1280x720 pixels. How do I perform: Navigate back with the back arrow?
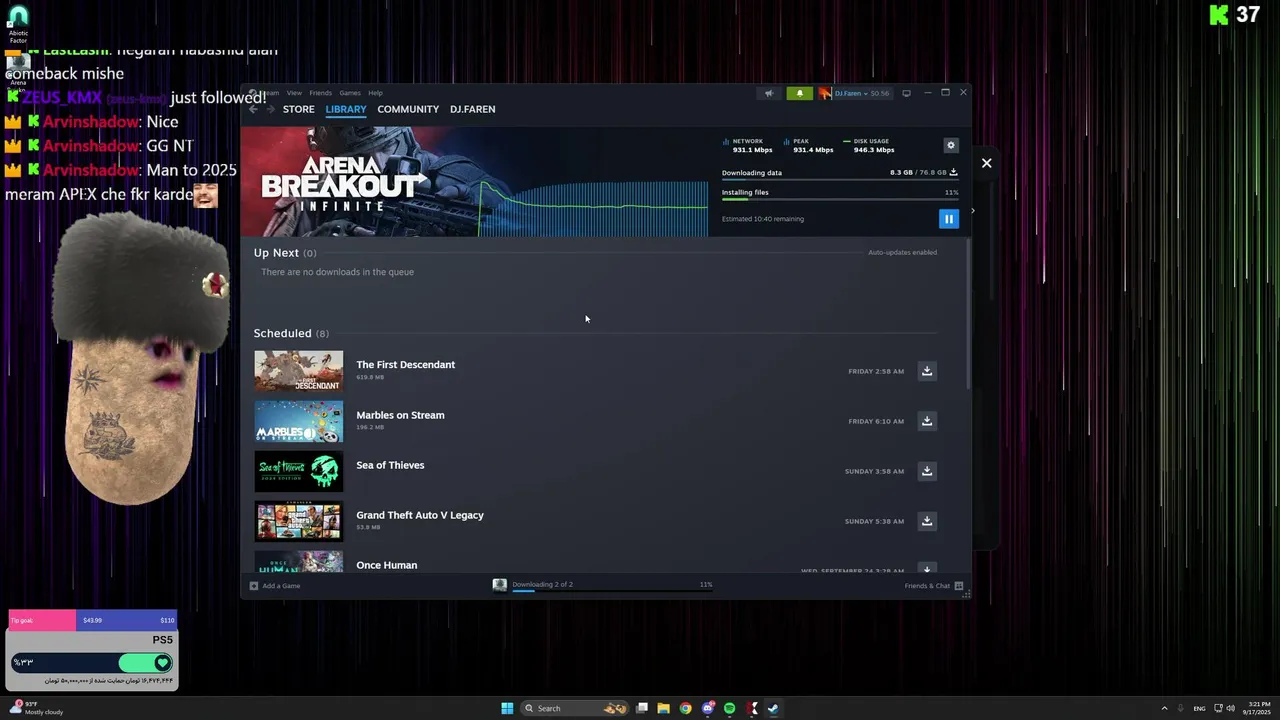(x=253, y=109)
